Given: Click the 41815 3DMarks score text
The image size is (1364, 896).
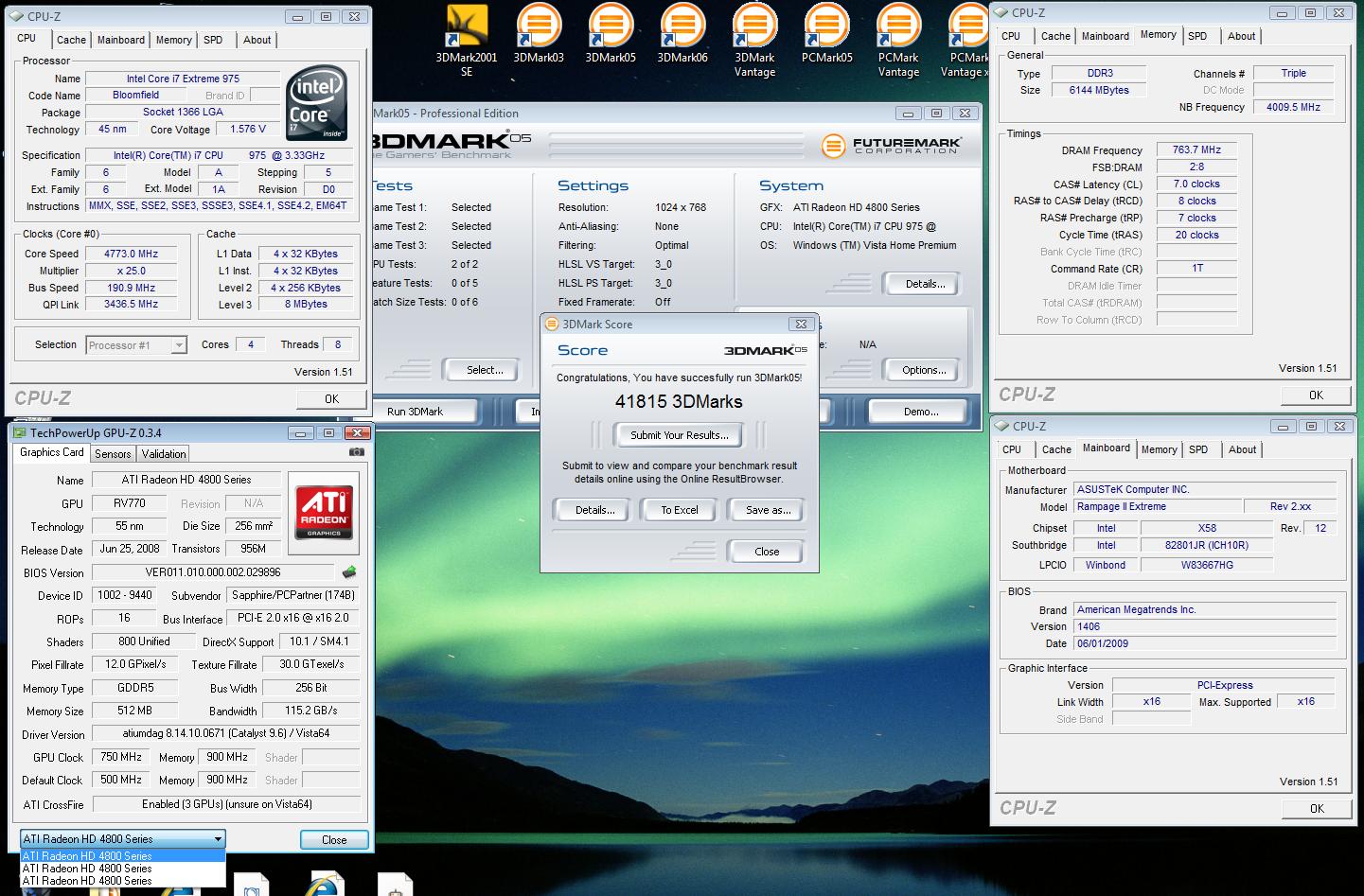Looking at the screenshot, I should coord(679,401).
